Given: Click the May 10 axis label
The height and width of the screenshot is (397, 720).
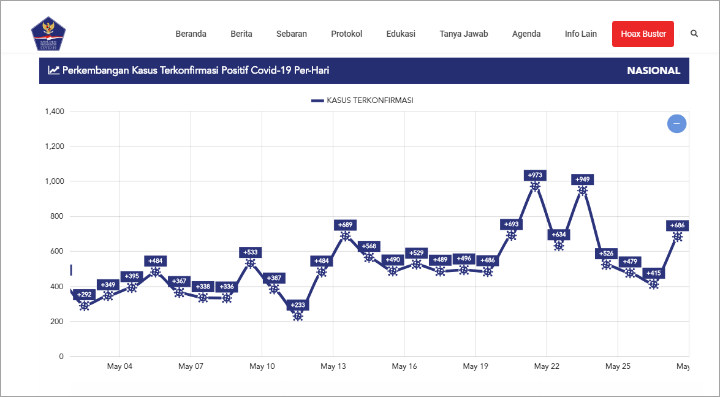Looking at the screenshot, I should tap(262, 366).
